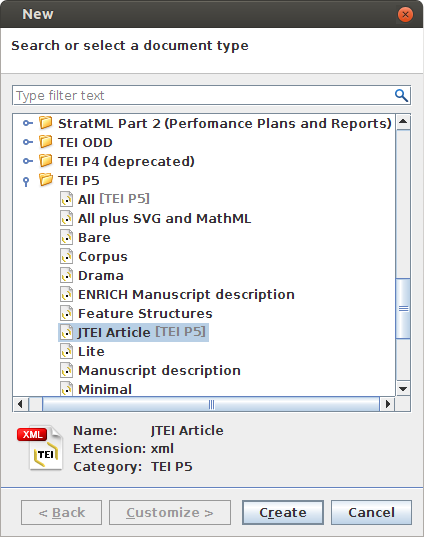Image resolution: width=424 pixels, height=537 pixels.
Task: Click the vertical scrollbar down arrow
Action: tap(403, 389)
